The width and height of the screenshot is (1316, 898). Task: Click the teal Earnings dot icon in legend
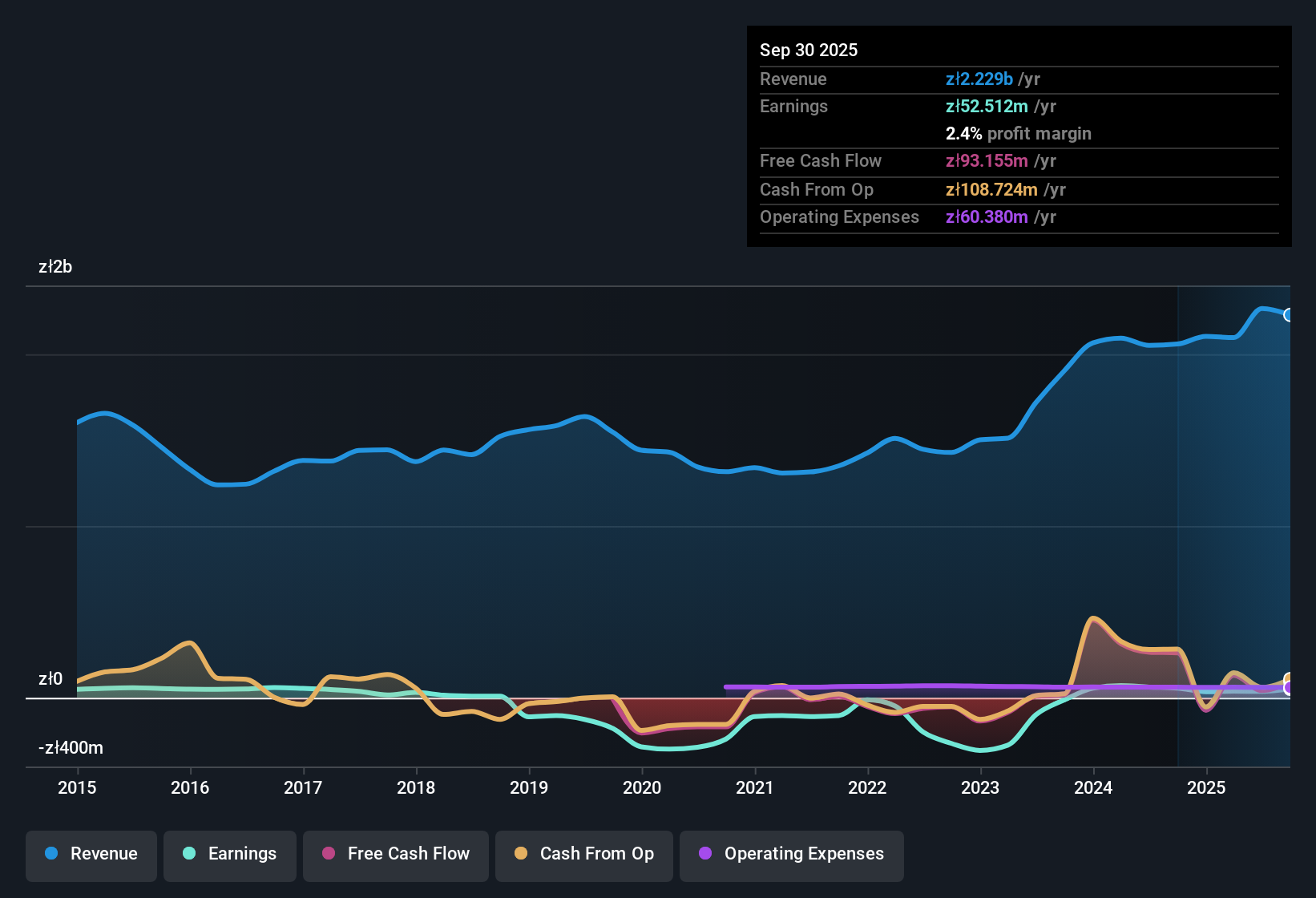[189, 854]
